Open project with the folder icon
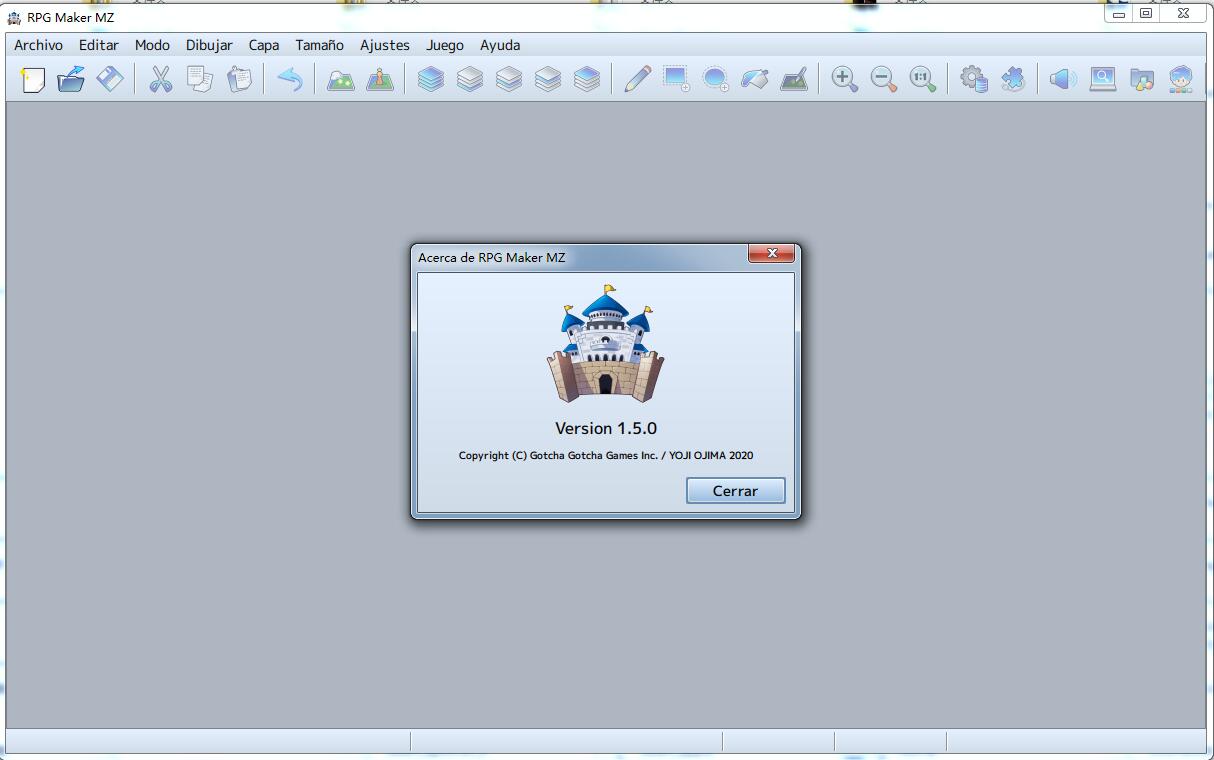Viewport: 1214px width, 760px height. coord(71,79)
